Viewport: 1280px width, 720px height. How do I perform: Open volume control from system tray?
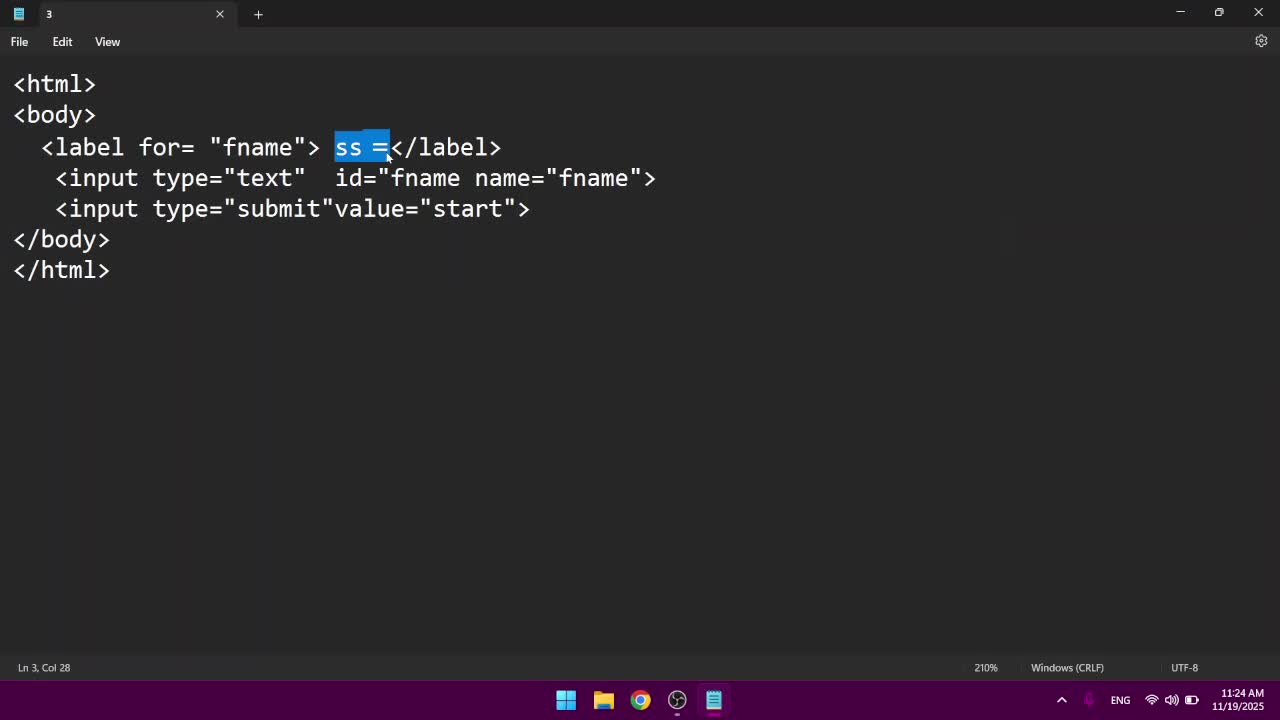[x=1171, y=700]
